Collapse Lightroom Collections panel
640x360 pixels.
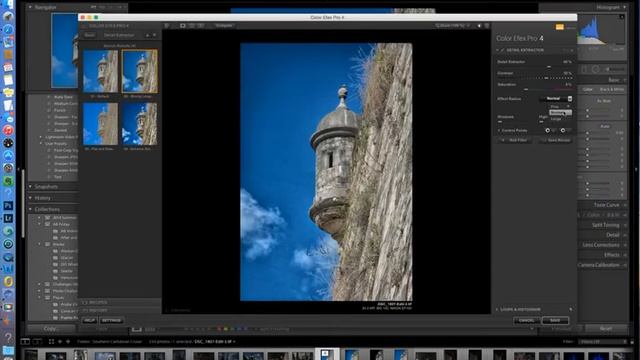[31, 209]
